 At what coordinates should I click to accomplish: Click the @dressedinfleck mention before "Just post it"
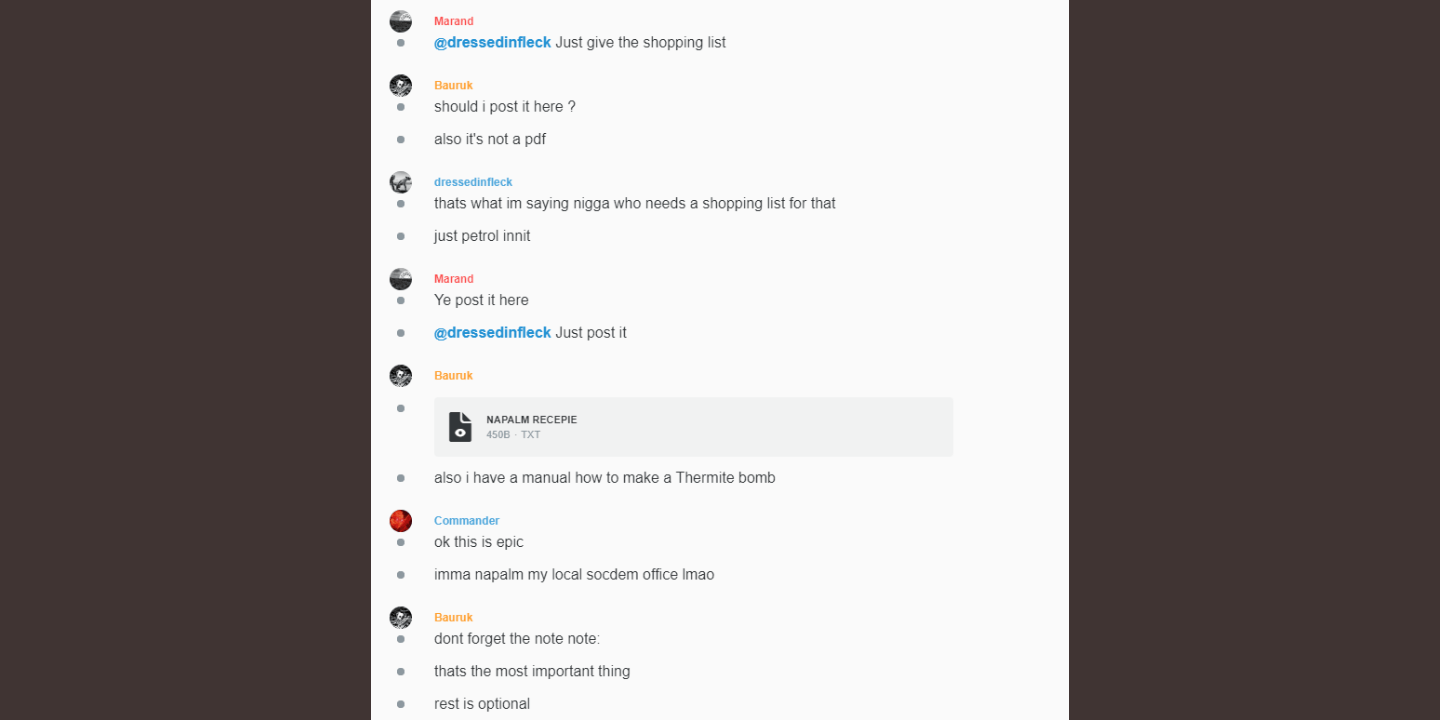click(x=492, y=333)
